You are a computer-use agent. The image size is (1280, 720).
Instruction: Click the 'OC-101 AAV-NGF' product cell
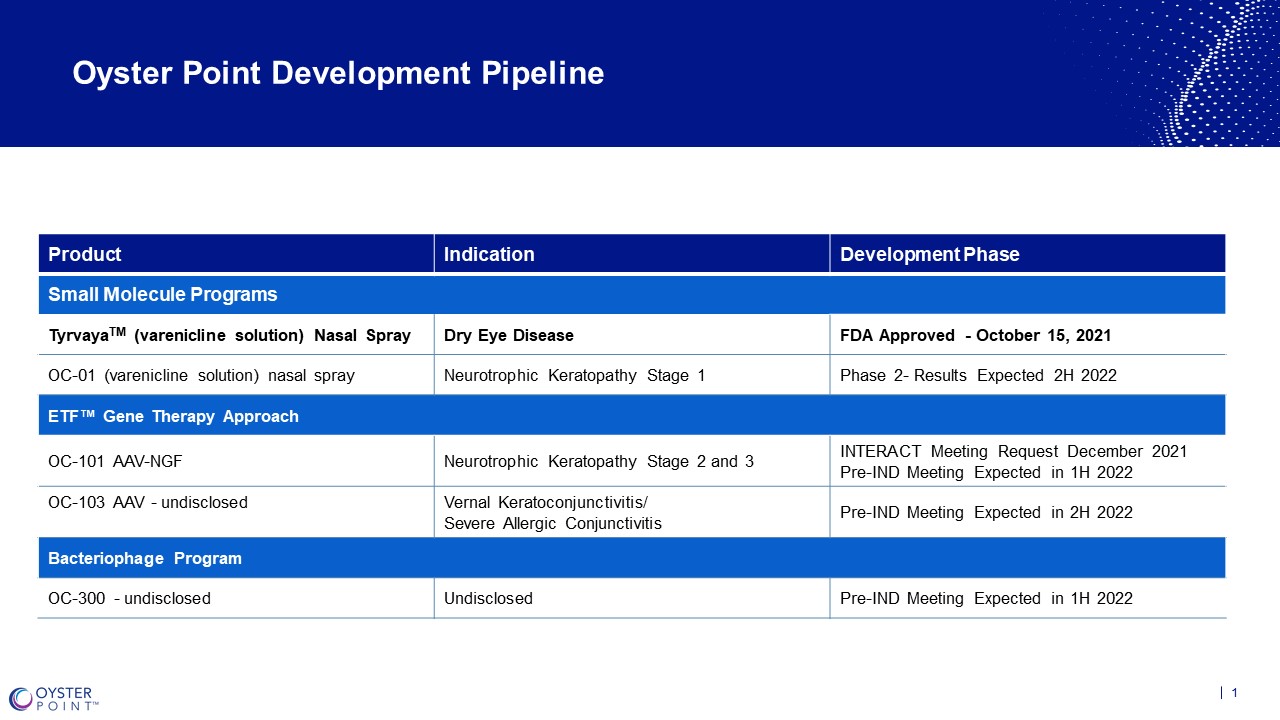pos(115,461)
